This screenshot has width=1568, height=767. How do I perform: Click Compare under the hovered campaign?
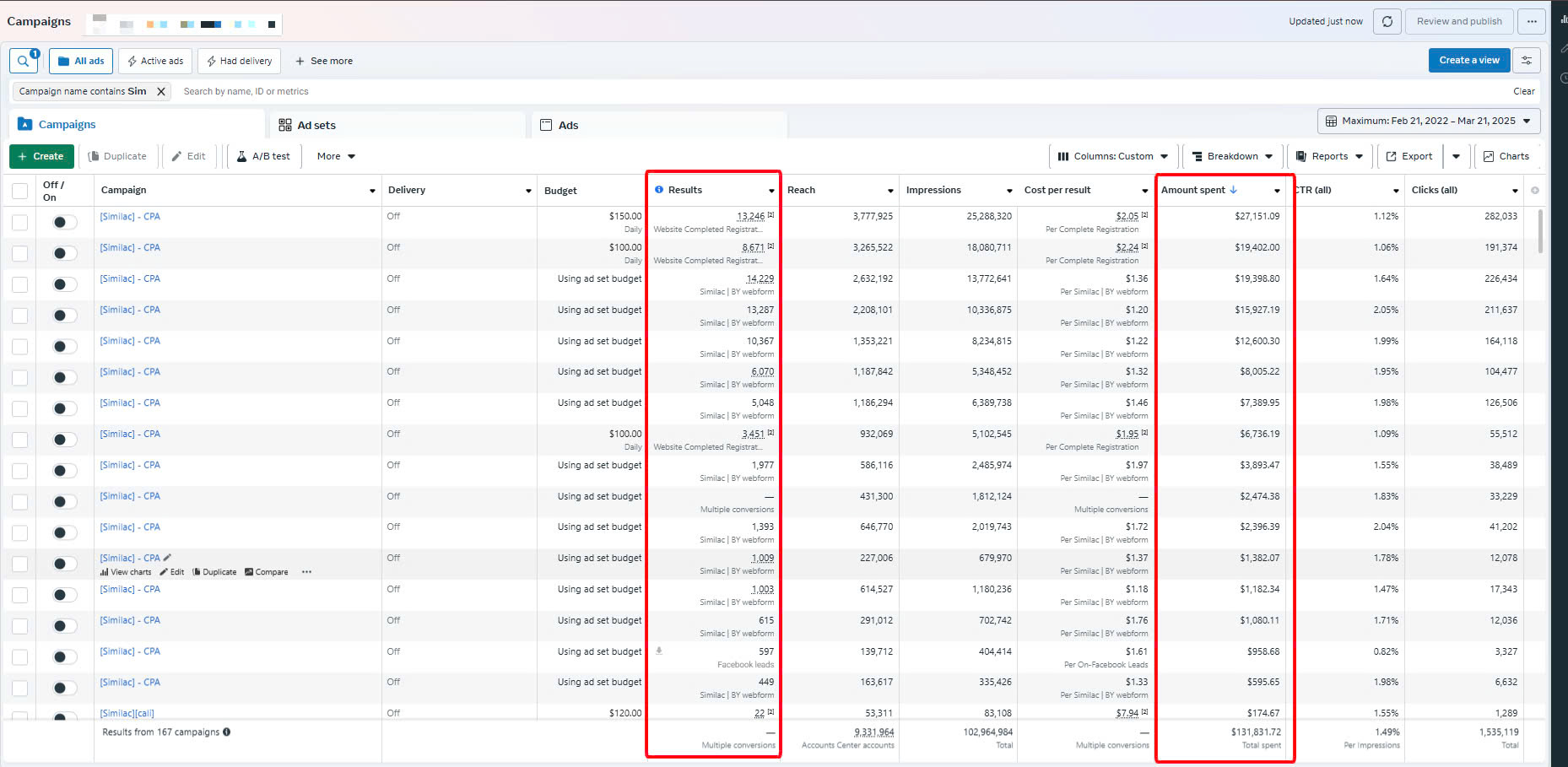coord(267,572)
